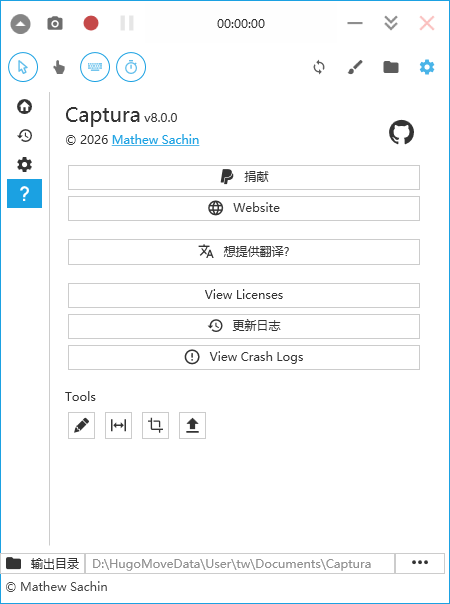The height and width of the screenshot is (604, 450).
Task: Click the 捐献 PayPal donate button
Action: (244, 178)
